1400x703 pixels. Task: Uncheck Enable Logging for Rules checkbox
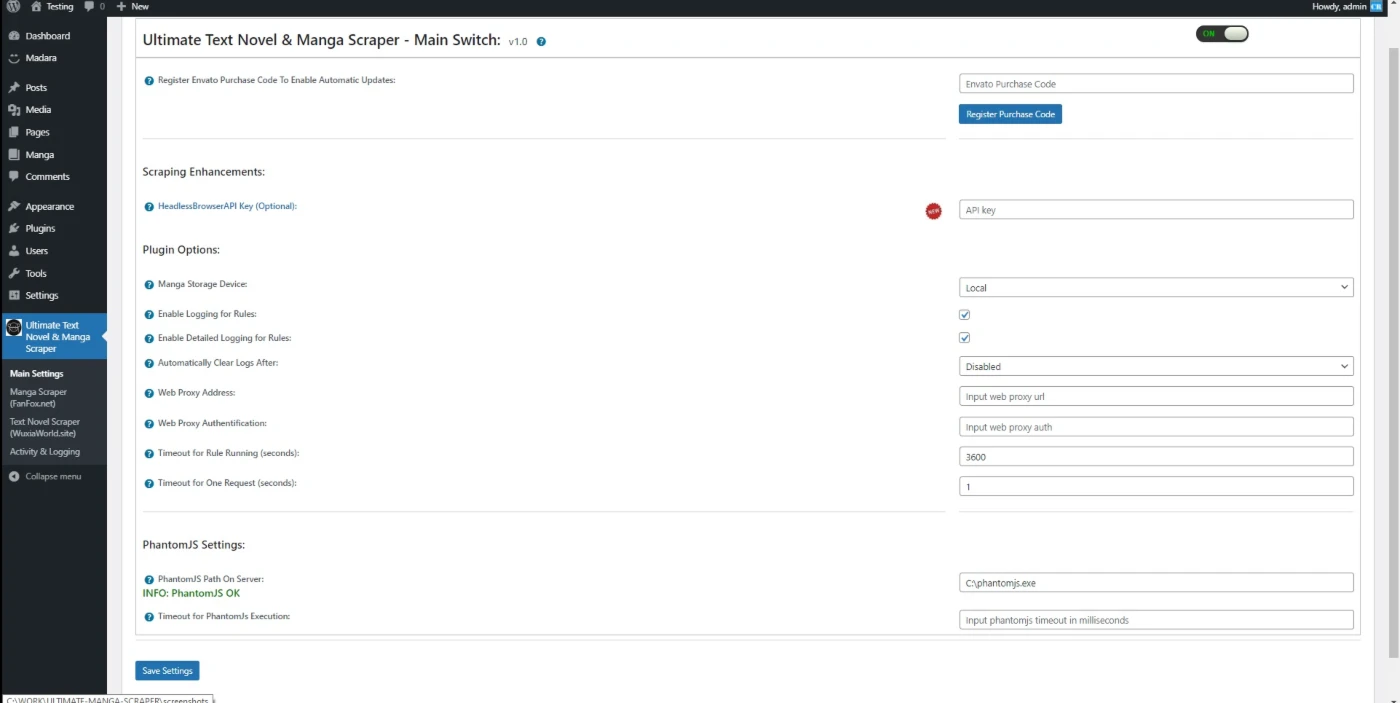[x=965, y=315]
